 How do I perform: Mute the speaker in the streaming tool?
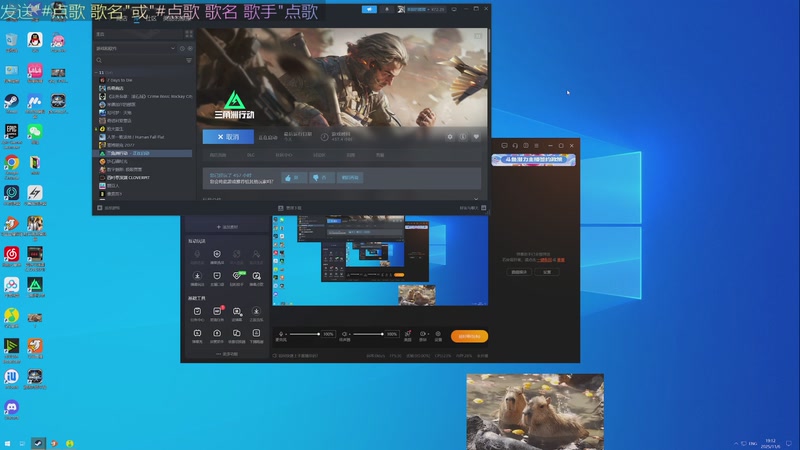344,334
